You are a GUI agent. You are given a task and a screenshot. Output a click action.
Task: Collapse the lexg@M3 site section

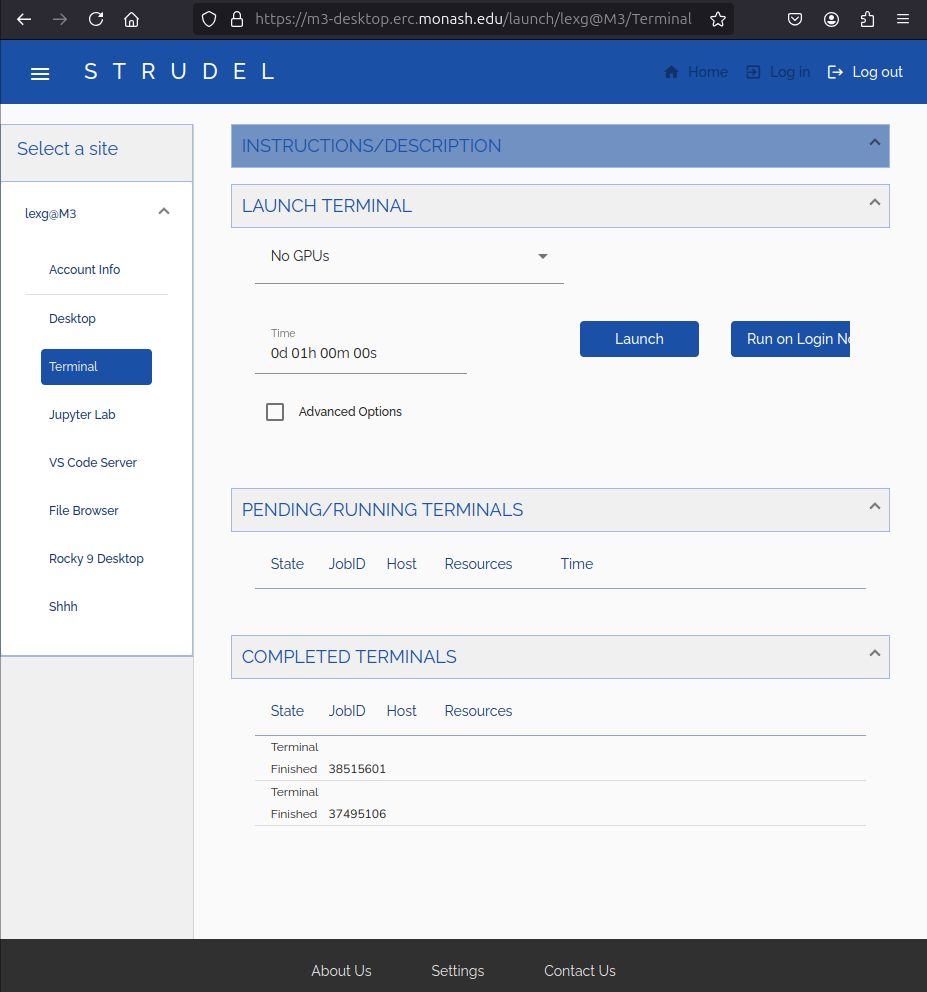[163, 211]
